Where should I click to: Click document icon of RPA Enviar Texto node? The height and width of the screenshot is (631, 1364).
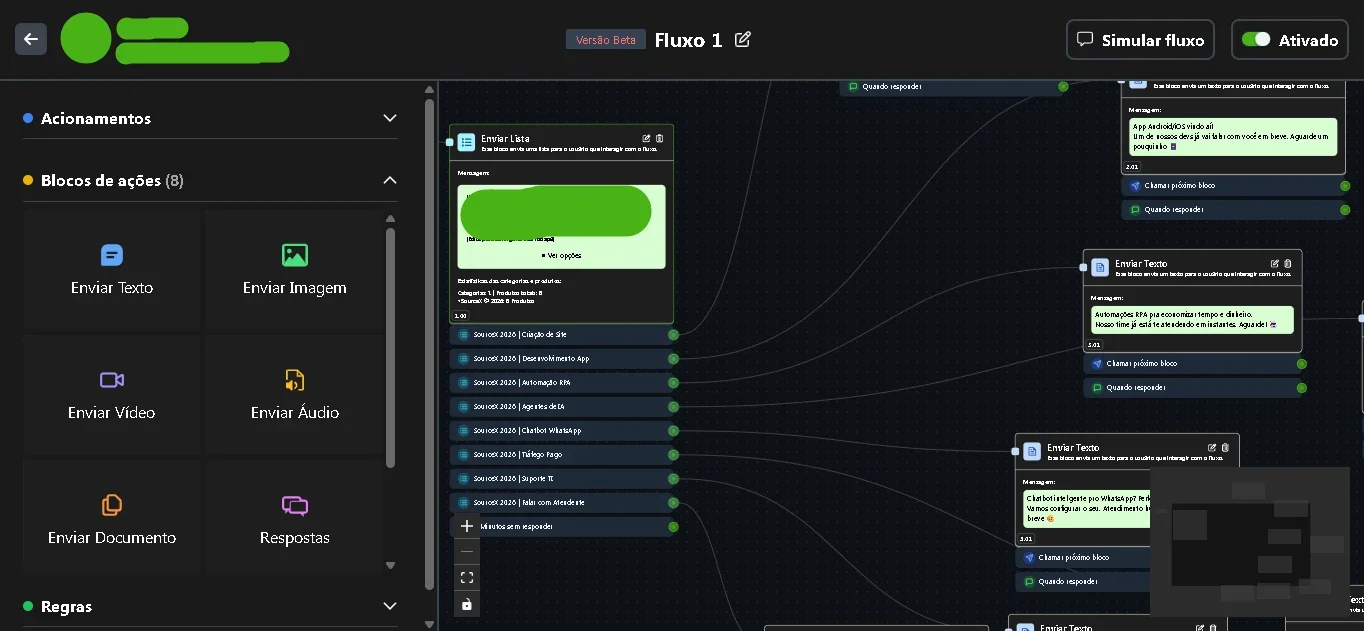[1100, 267]
